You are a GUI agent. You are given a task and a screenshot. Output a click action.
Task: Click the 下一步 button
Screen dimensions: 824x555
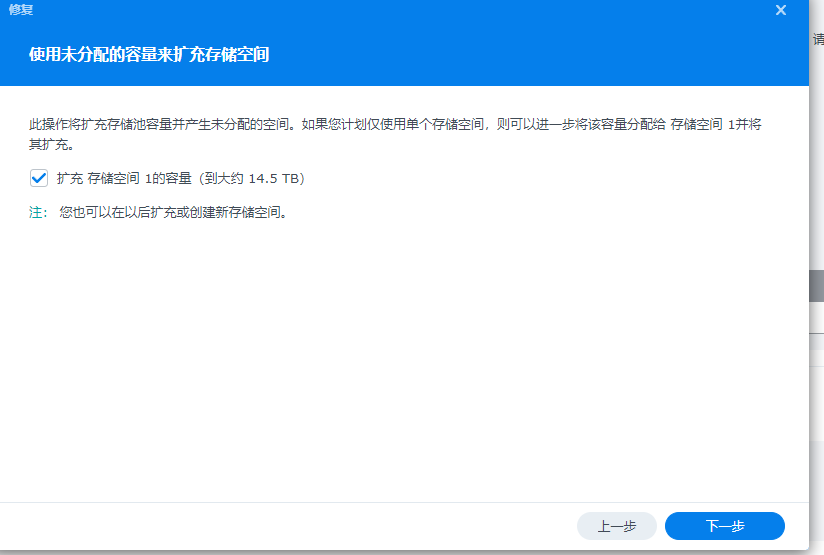(x=725, y=526)
